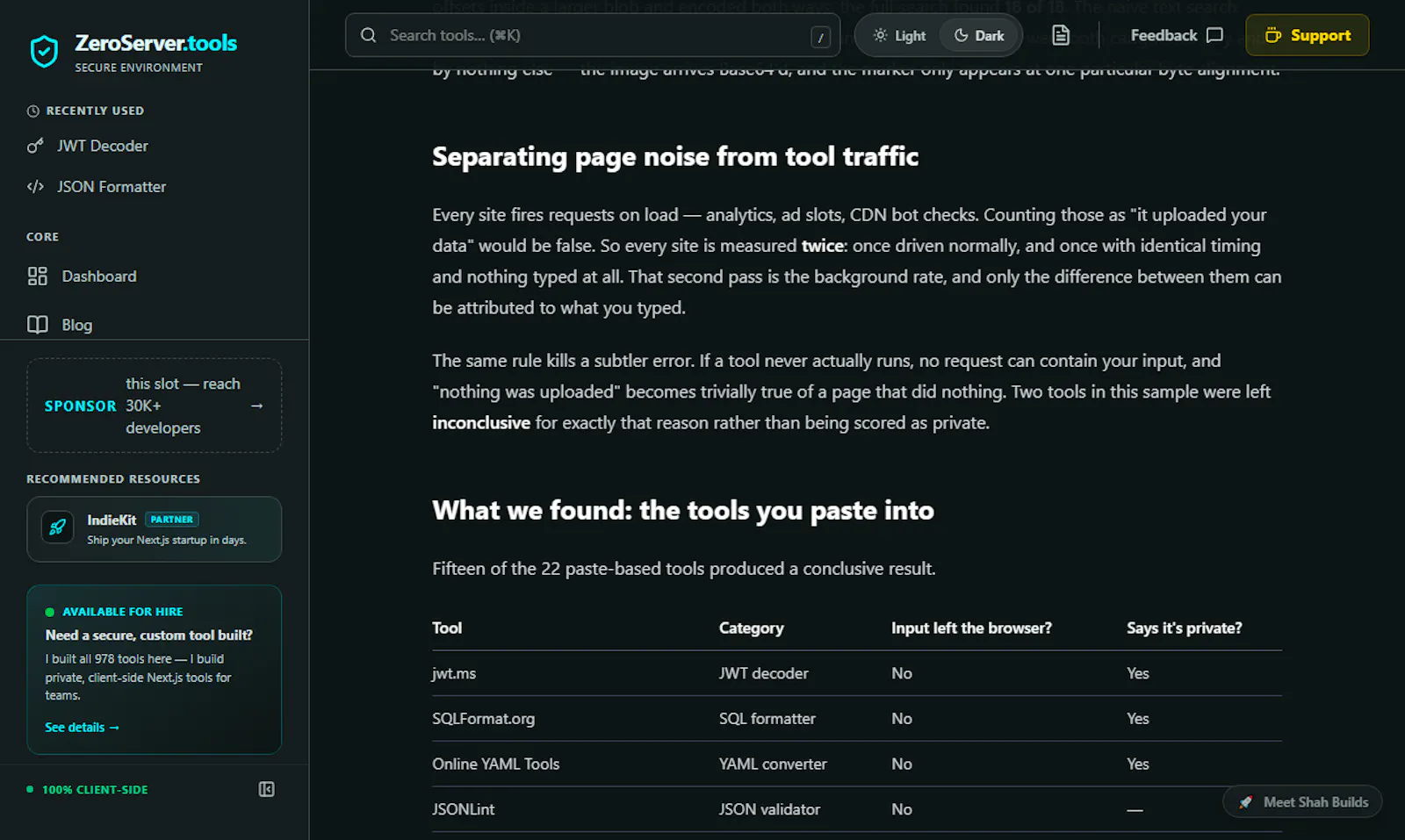This screenshot has height=840, width=1405.
Task: Click the 'SQL formatter' category cell
Action: [767, 719]
